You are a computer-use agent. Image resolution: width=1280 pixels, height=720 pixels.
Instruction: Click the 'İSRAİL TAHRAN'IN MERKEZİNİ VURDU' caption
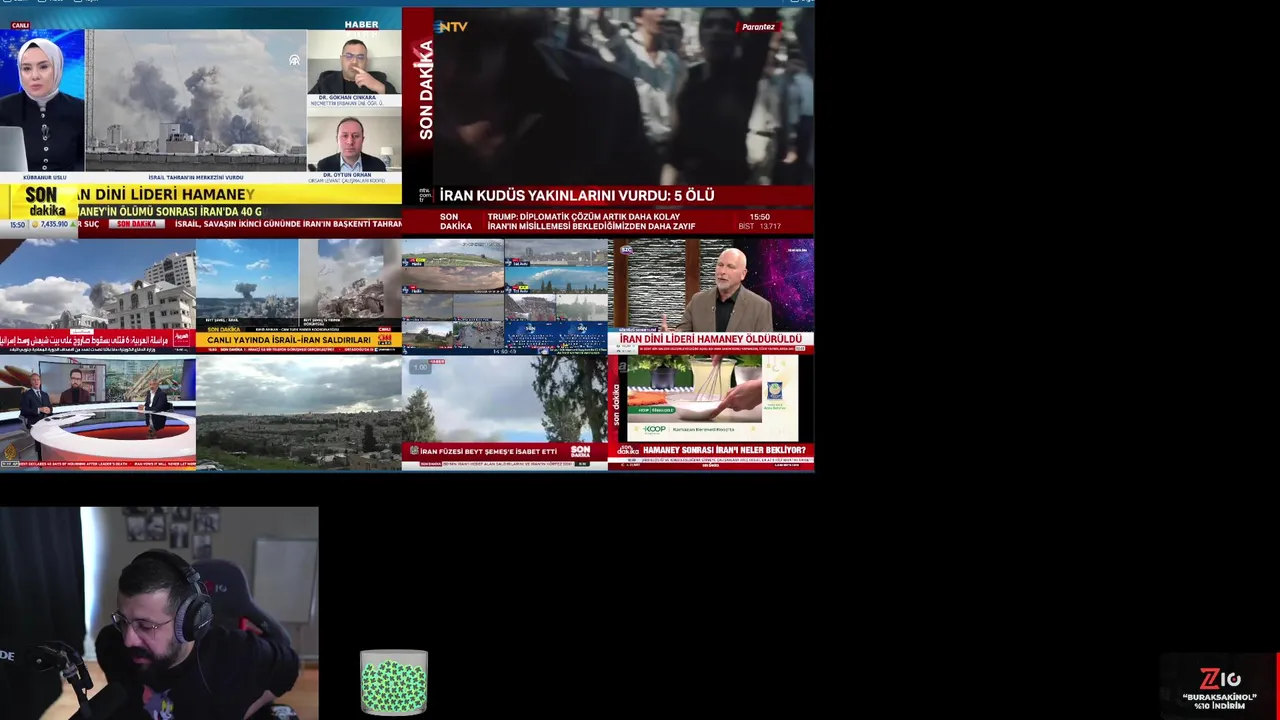(x=196, y=177)
